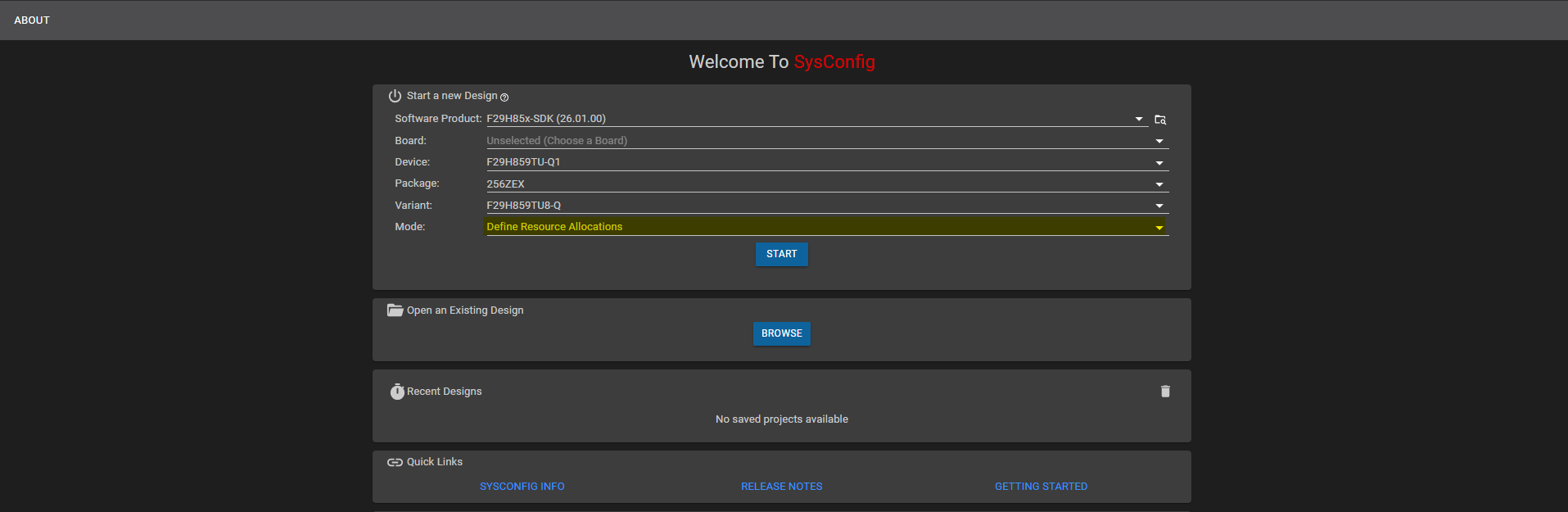Click the yellow Mode dropdown arrow

1159,228
